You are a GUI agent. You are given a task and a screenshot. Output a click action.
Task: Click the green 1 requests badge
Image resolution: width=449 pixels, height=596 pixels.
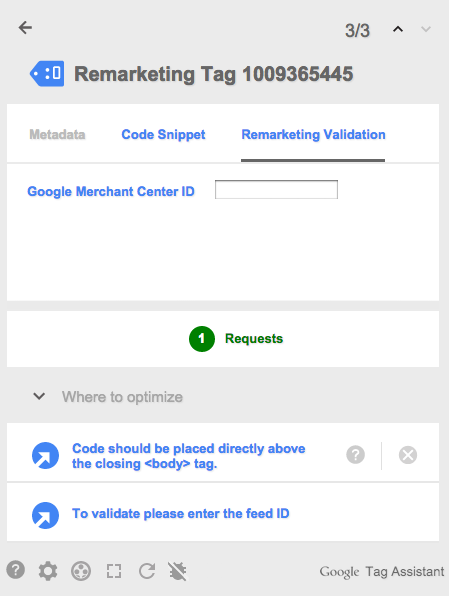click(202, 339)
